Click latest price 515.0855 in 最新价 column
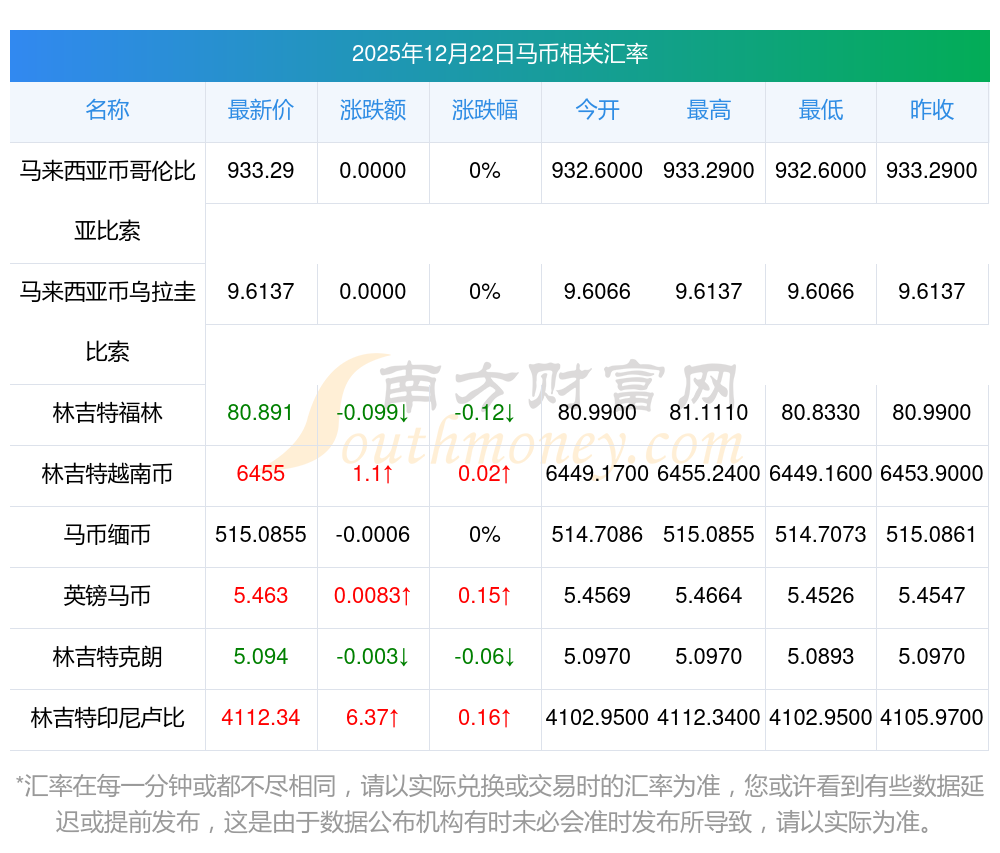 (x=260, y=535)
